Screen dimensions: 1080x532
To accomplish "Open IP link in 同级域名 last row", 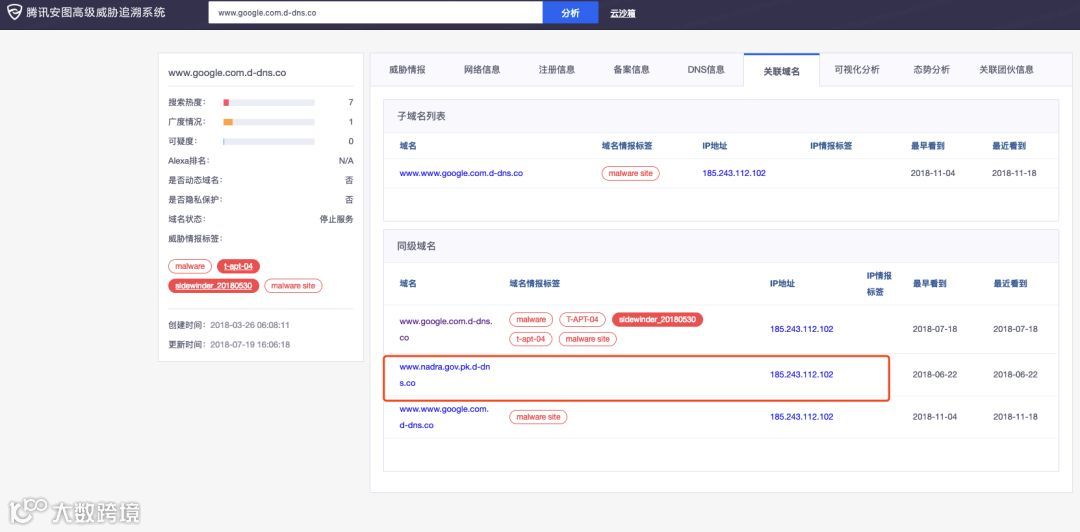I will [802, 417].
